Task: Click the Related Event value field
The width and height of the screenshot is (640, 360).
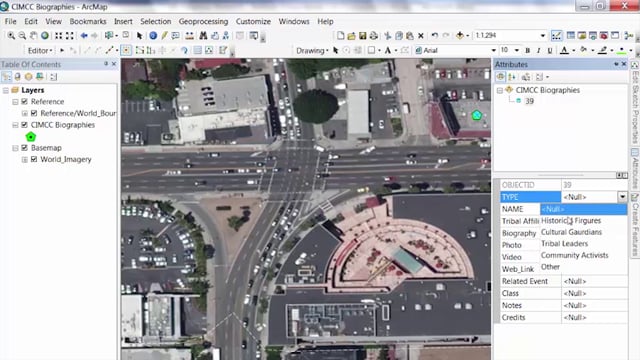Action: 594,281
